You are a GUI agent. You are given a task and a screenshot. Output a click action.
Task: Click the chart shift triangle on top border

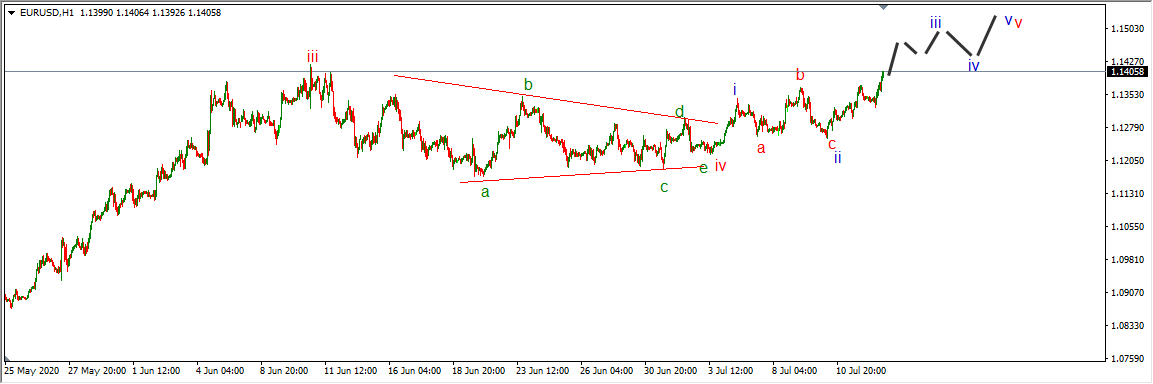[883, 7]
